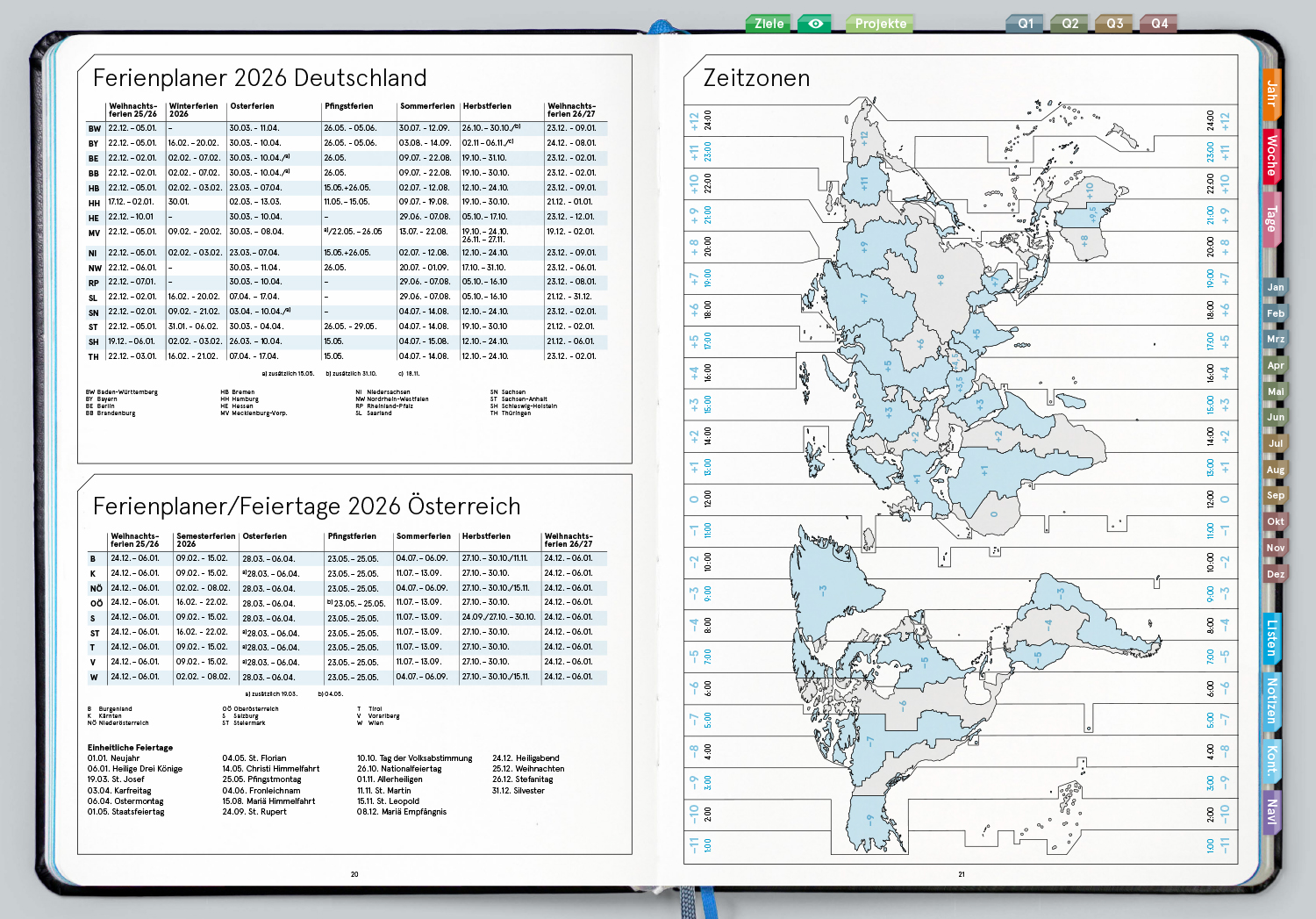The height and width of the screenshot is (919, 1316).
Task: Click the page number 21
Action: pos(962,874)
